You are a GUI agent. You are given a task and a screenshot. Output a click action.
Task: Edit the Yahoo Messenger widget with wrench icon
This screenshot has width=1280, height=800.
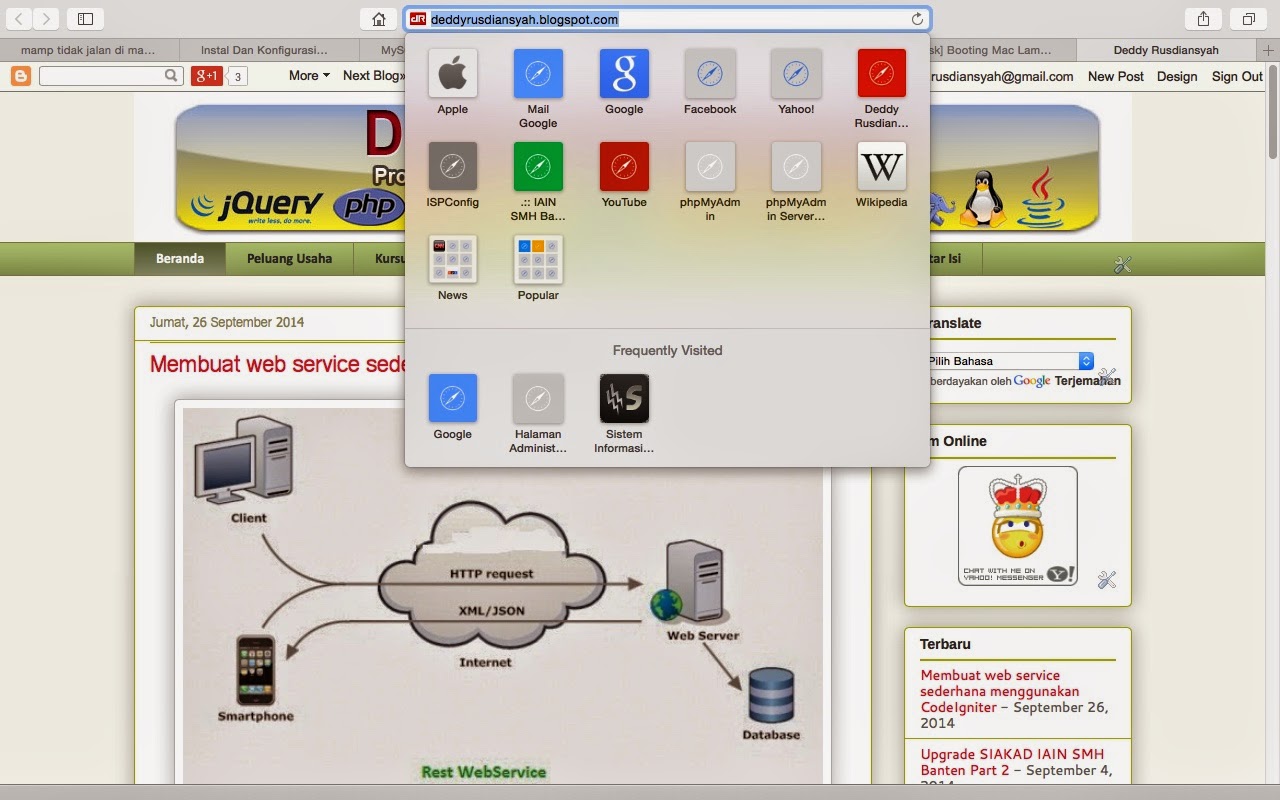pyautogui.click(x=1106, y=579)
